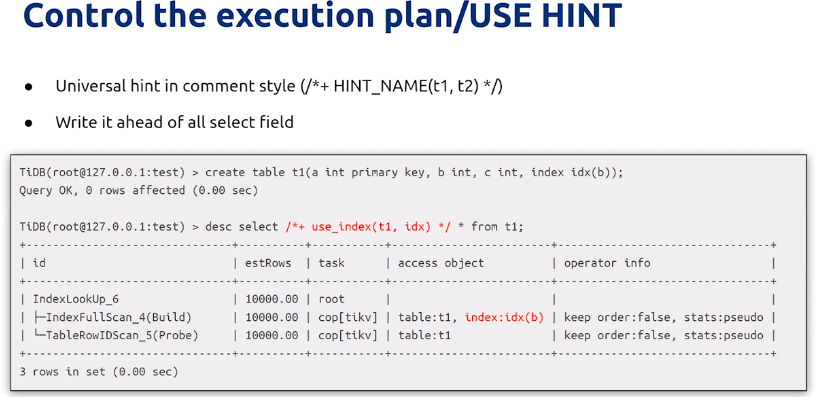Click the bullet 'Write it ahead of all select field'

[174, 122]
